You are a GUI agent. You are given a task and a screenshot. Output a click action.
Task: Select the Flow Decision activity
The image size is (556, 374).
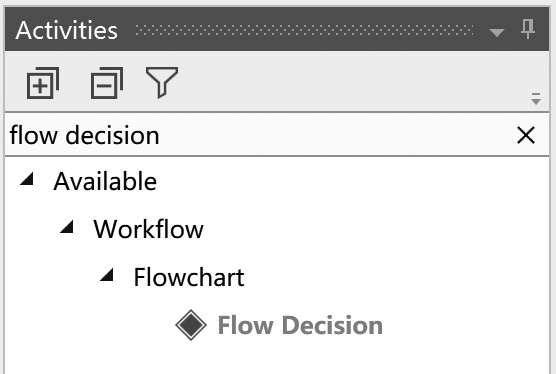click(300, 325)
